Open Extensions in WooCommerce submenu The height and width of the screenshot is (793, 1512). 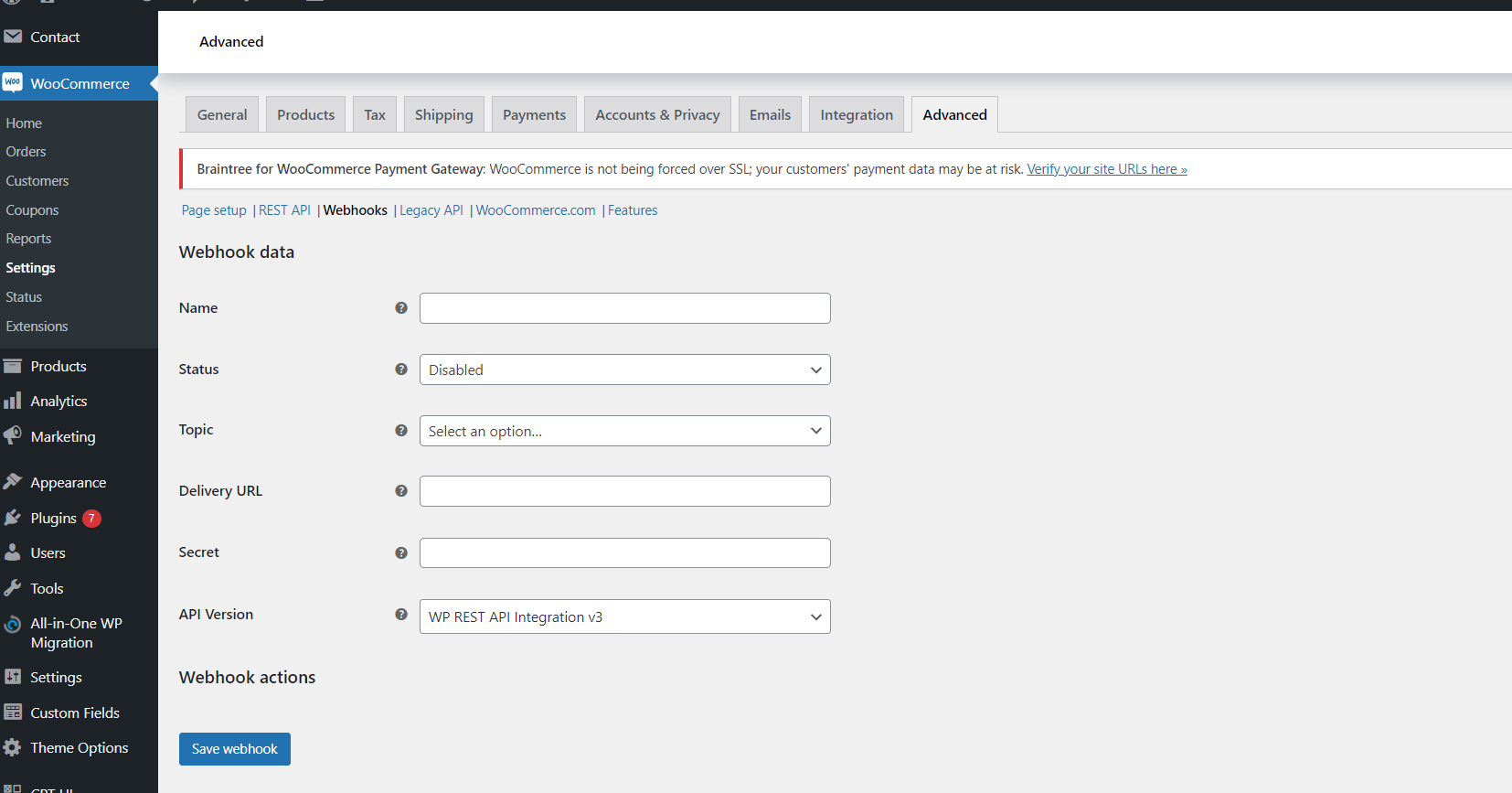37,327
